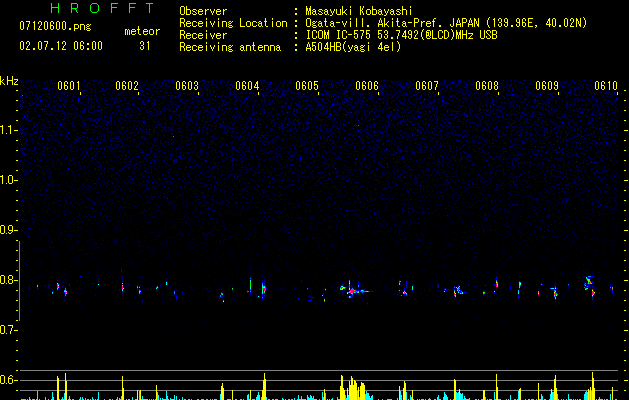629x400 pixels.
Task: Click the 'Receiver' field label
Action: (203, 35)
